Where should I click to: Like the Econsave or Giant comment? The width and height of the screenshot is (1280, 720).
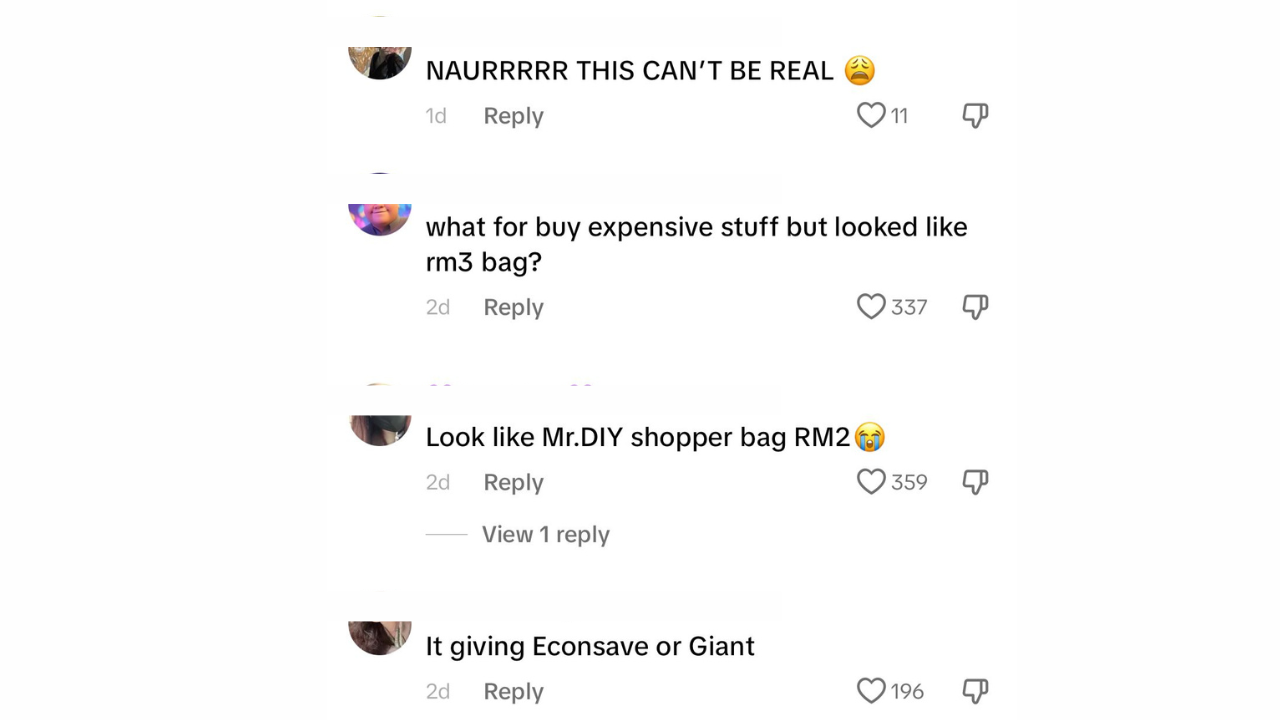[871, 690]
